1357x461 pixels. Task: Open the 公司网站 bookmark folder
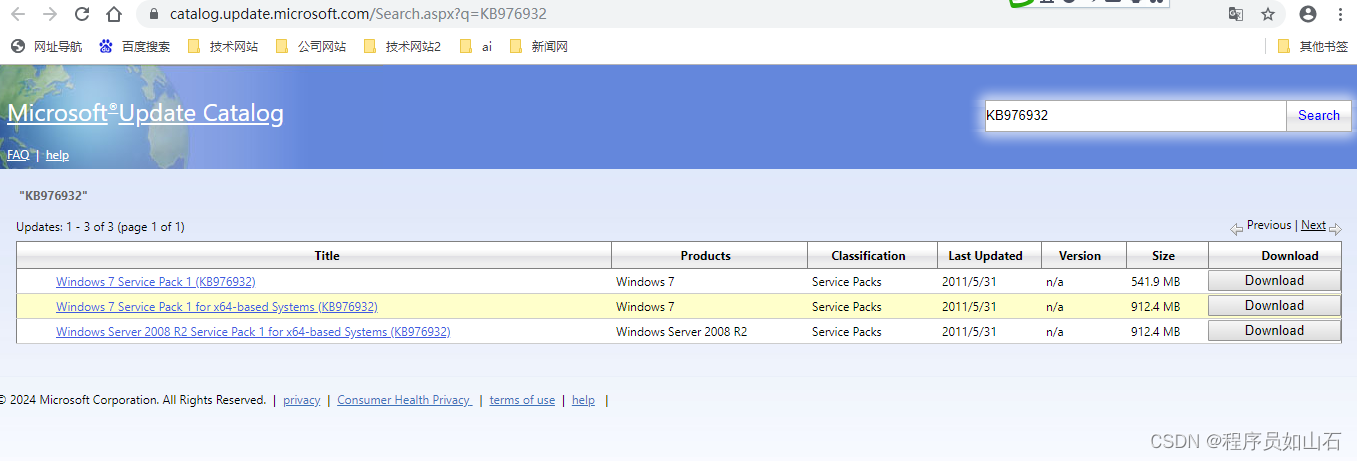click(310, 46)
